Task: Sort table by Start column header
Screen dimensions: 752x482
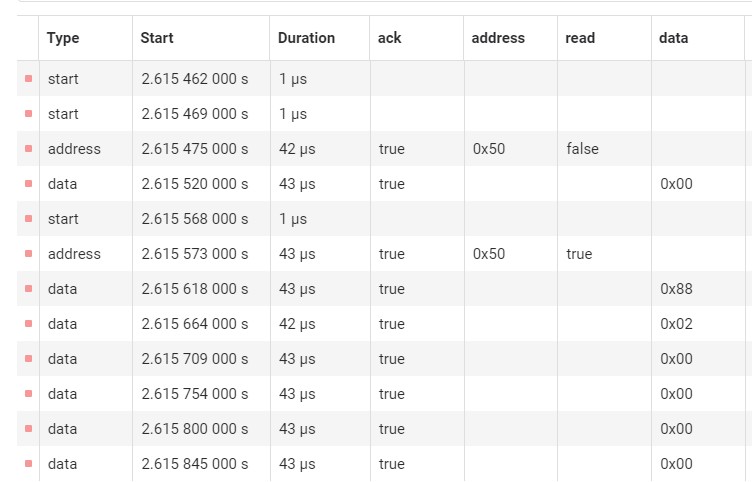Action: tap(157, 38)
